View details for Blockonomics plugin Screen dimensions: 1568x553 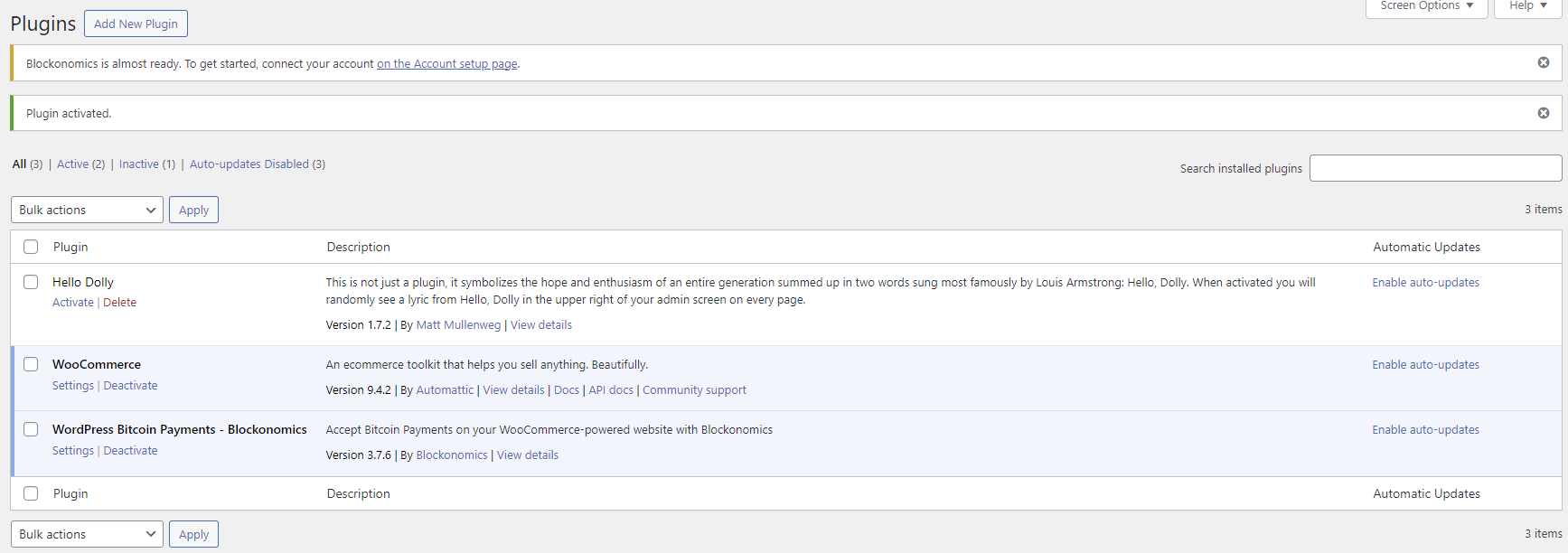click(528, 455)
